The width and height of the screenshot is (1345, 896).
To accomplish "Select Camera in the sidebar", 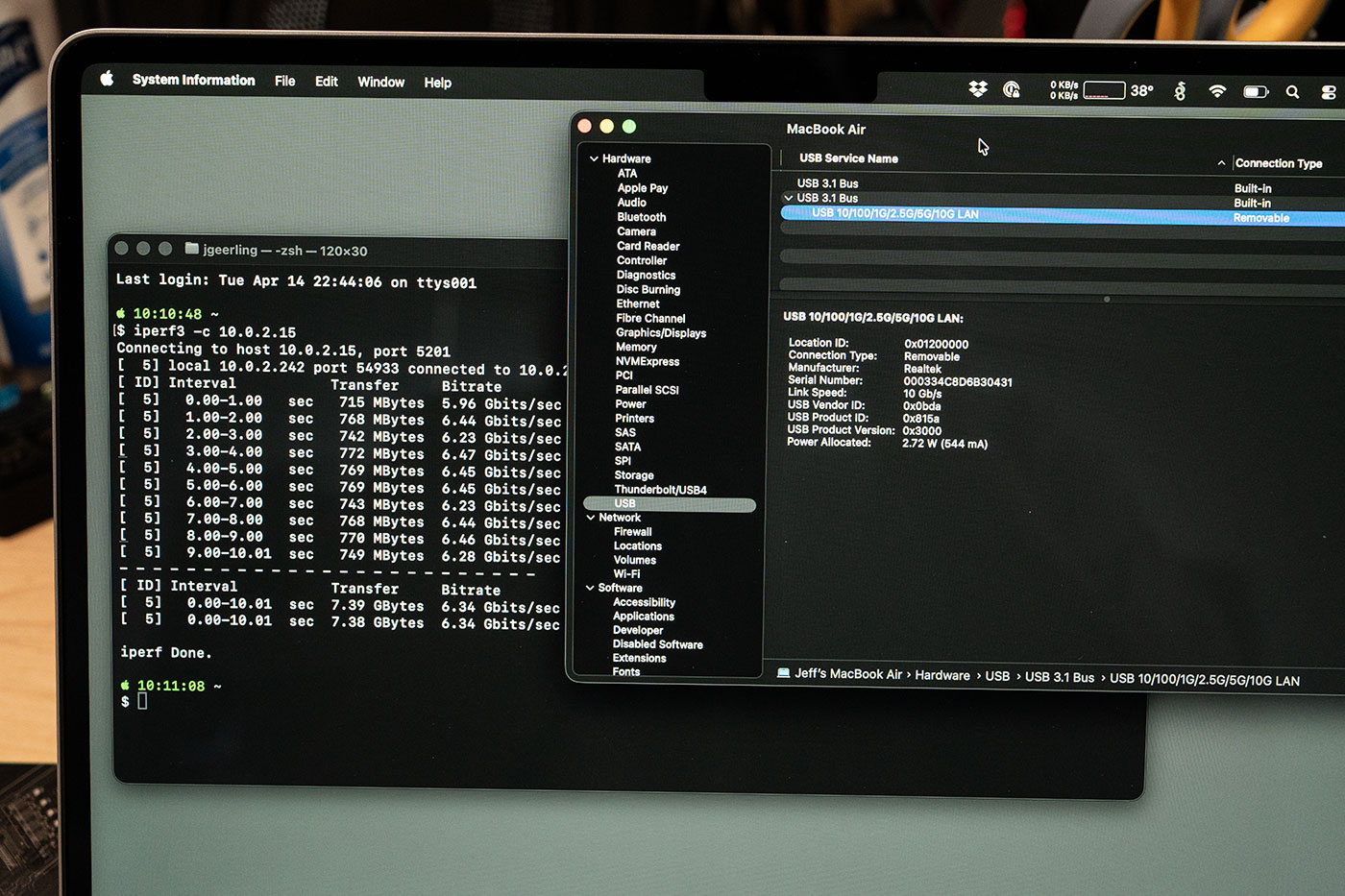I will coord(636,231).
